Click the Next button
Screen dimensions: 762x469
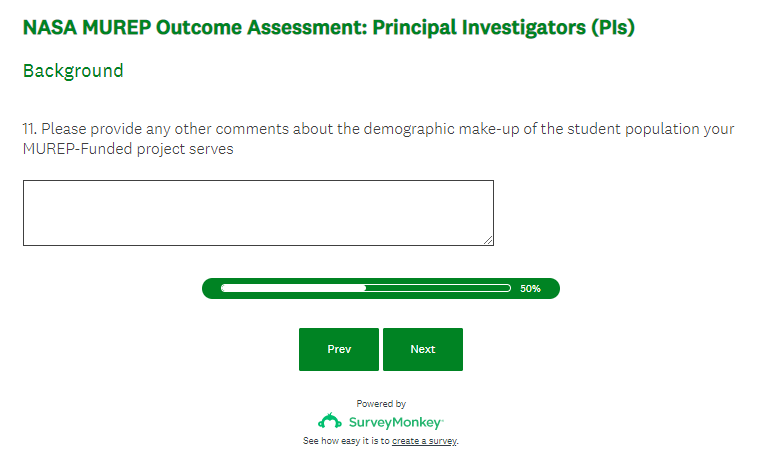tap(423, 349)
